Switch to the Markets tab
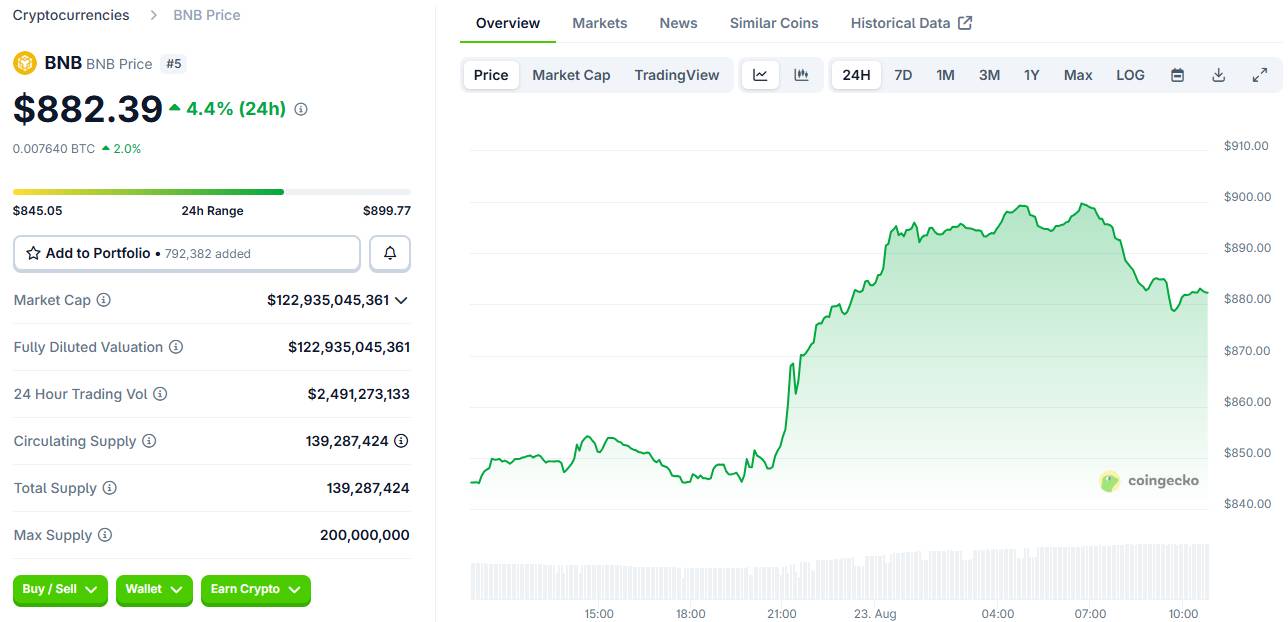This screenshot has height=622, width=1288. point(600,23)
